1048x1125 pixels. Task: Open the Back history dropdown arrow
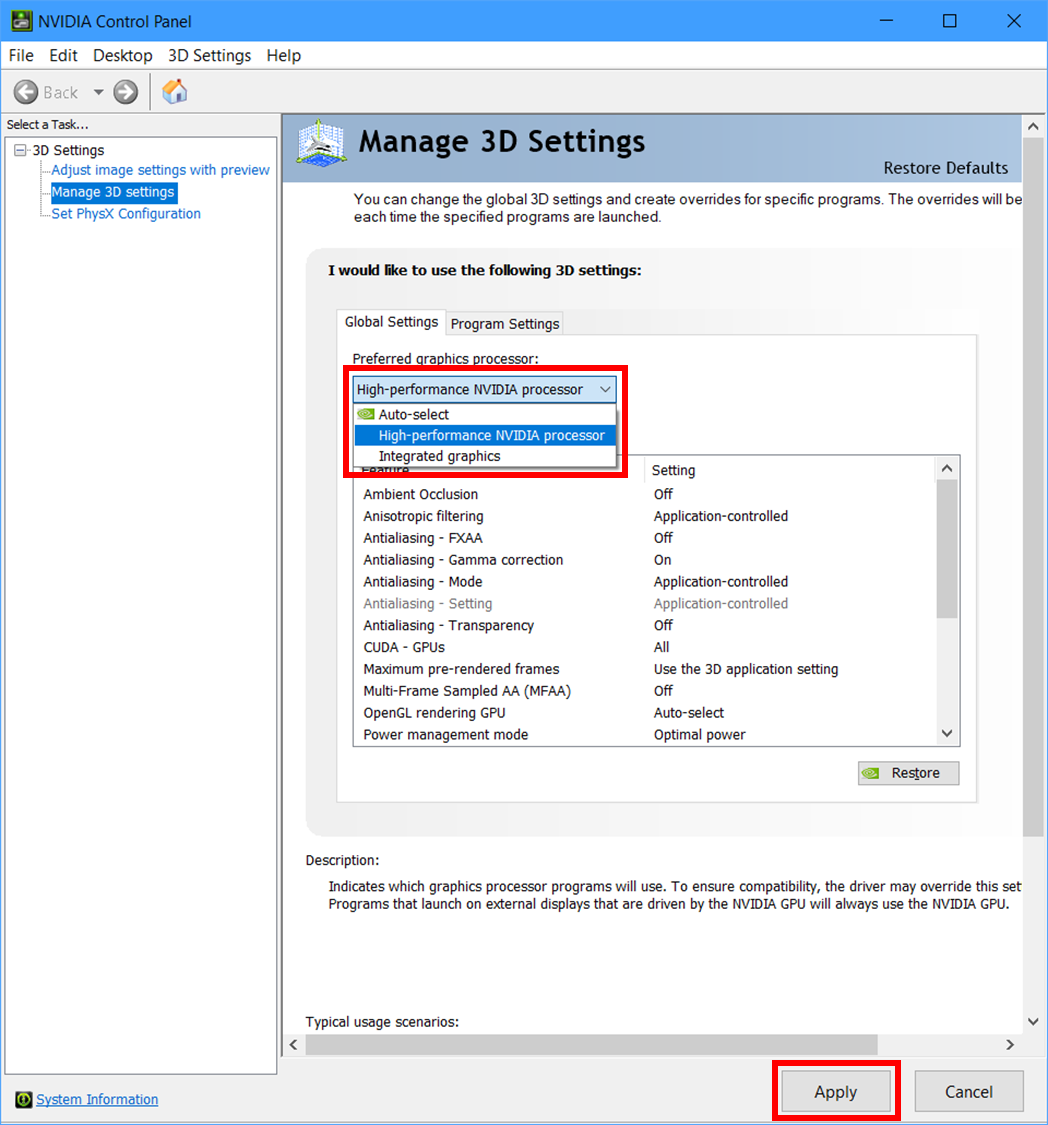(98, 92)
